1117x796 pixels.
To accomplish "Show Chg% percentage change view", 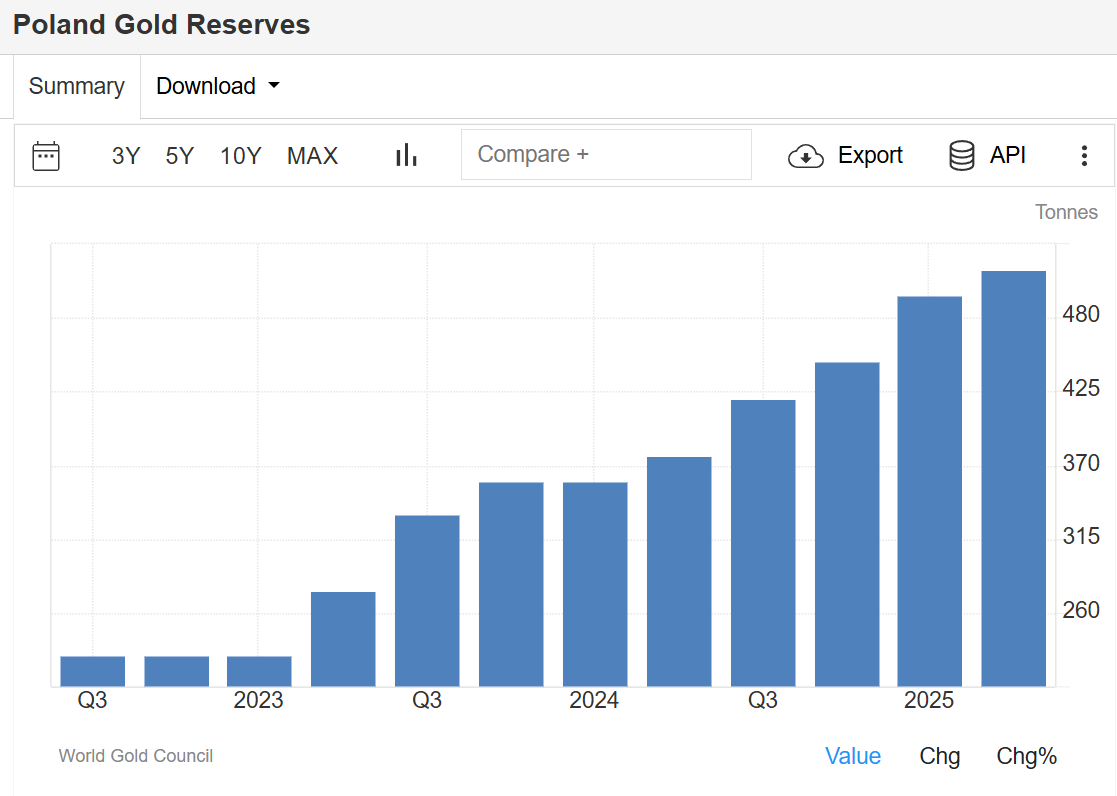I will (x=1026, y=756).
